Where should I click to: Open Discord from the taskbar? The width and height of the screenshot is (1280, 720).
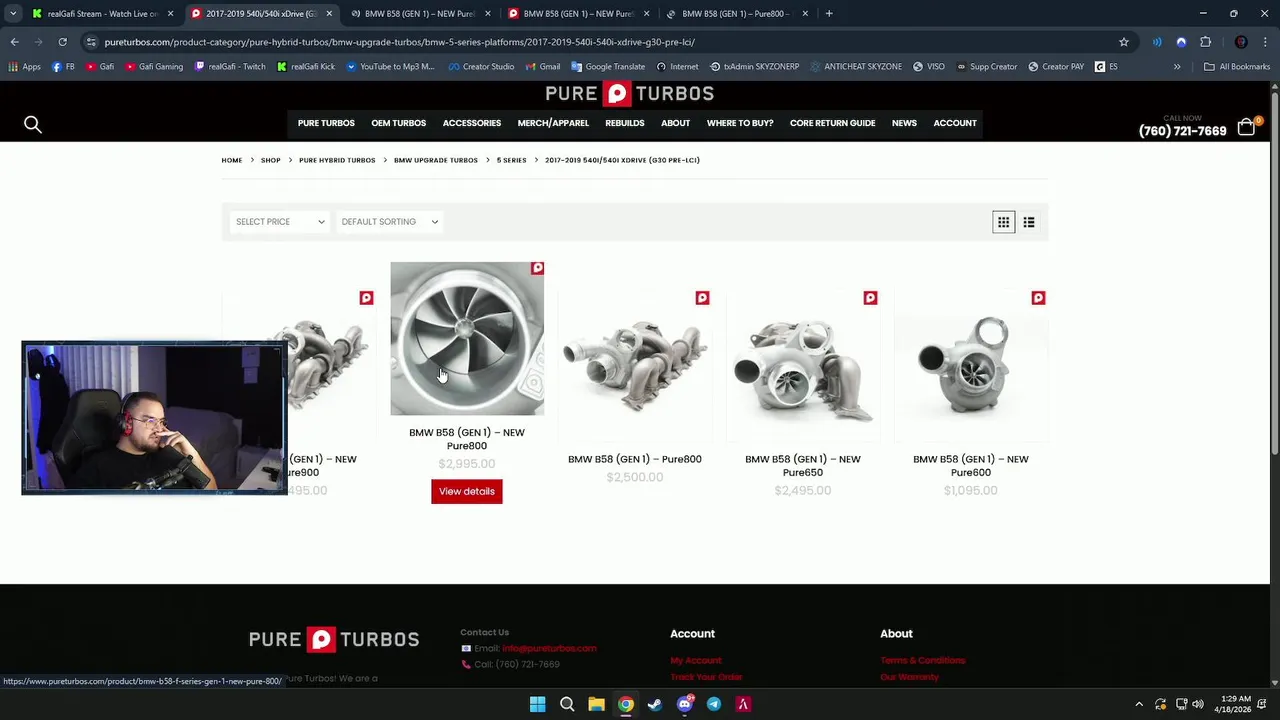pyautogui.click(x=685, y=704)
